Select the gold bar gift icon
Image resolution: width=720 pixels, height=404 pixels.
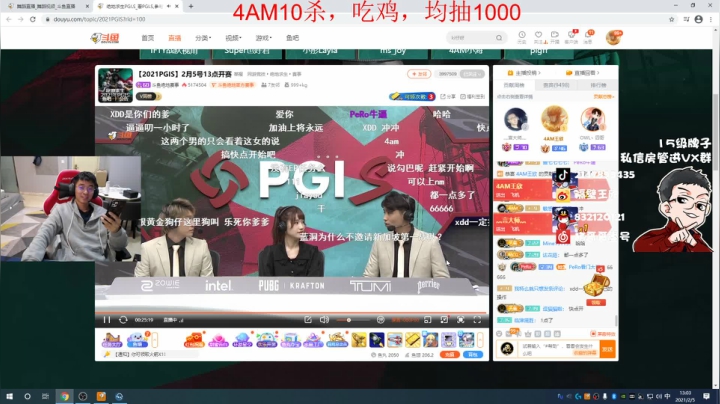[x=412, y=340]
